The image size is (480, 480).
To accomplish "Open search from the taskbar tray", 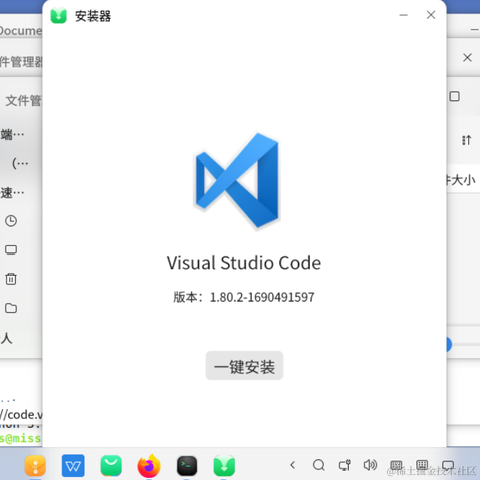I will 319,465.
